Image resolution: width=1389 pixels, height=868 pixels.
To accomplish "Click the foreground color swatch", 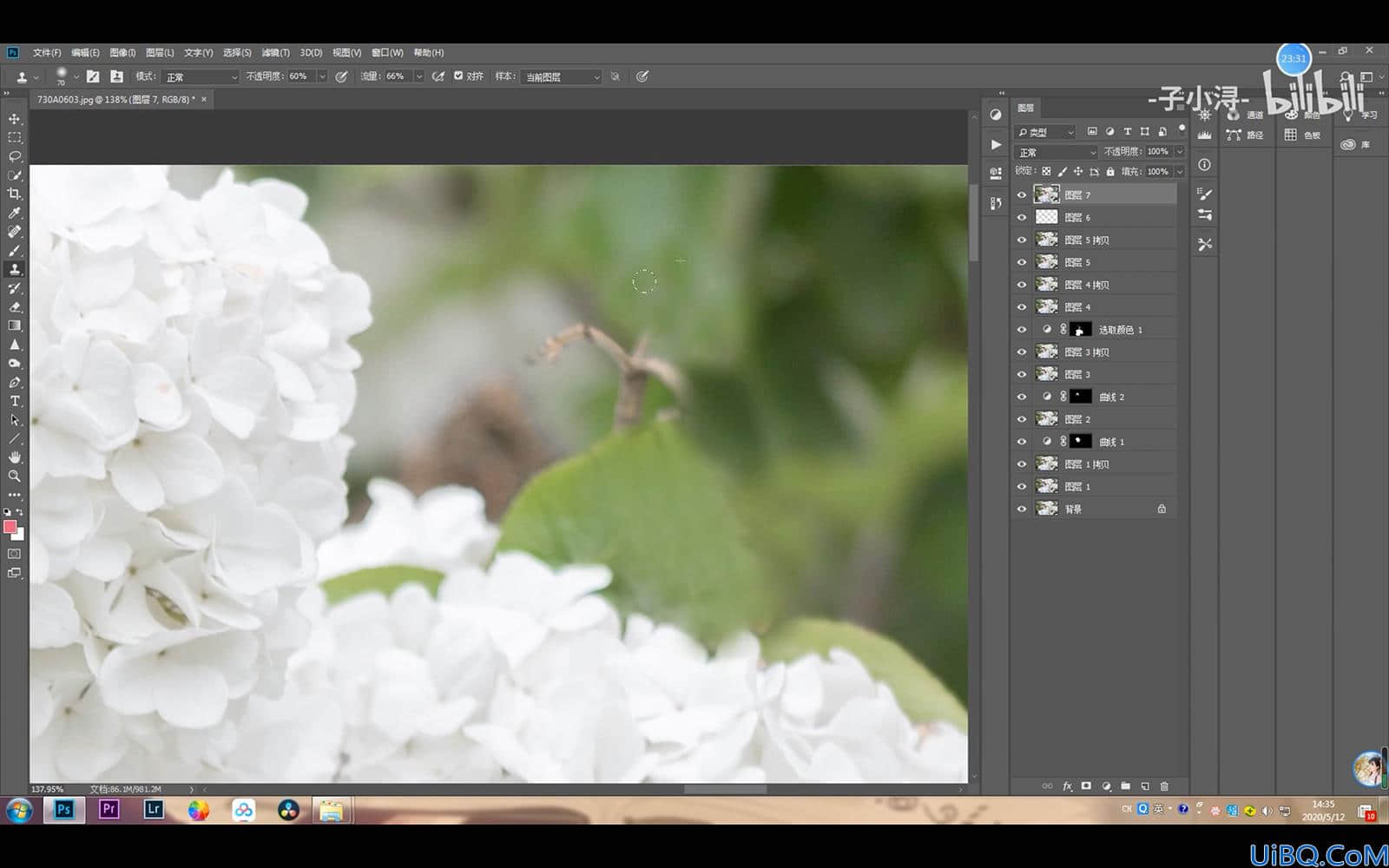I will (10, 527).
